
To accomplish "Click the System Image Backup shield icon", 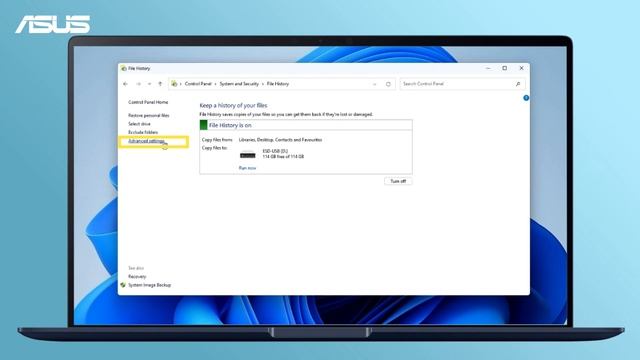I will point(123,285).
